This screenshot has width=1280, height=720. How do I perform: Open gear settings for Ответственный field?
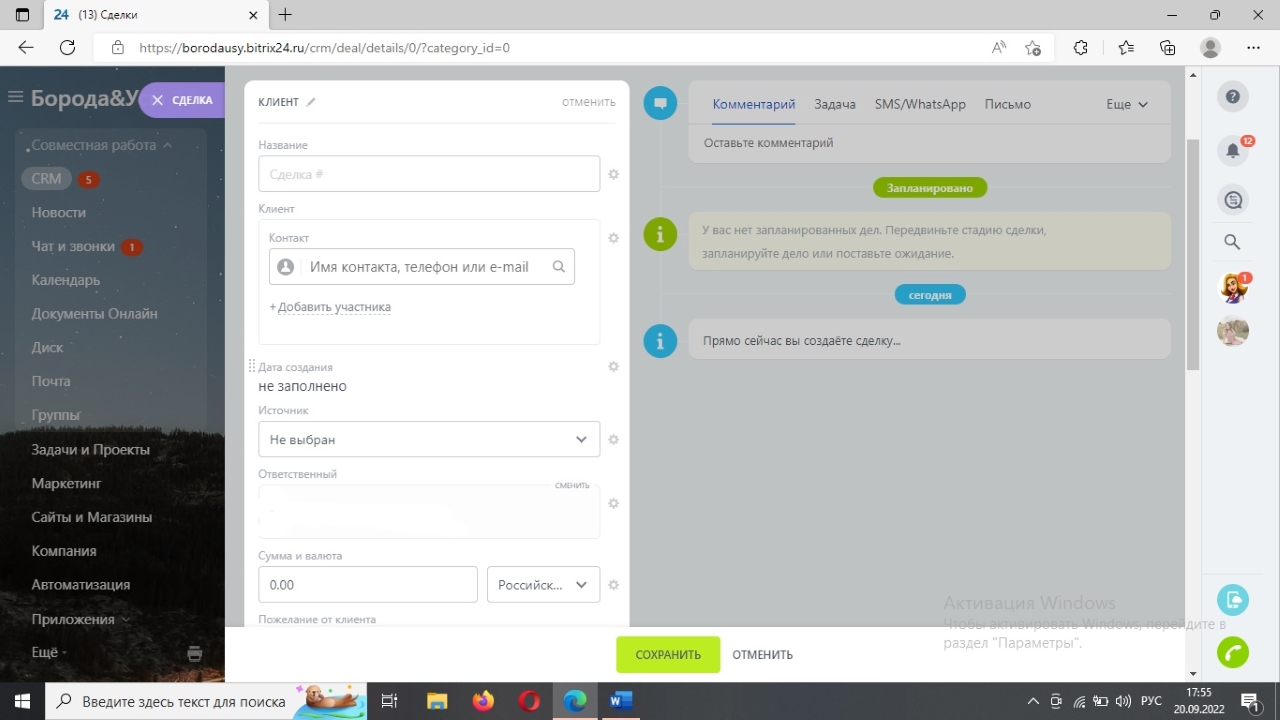point(614,504)
